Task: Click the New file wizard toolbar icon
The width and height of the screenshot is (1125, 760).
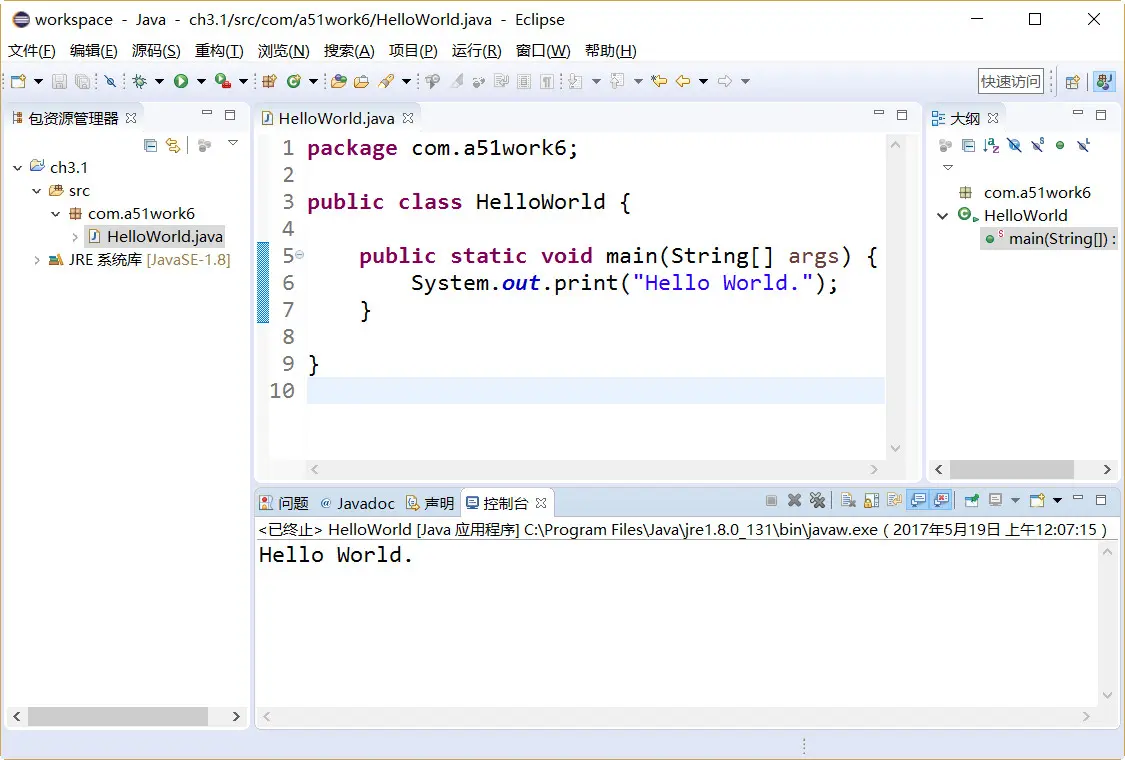Action: pyautogui.click(x=19, y=81)
